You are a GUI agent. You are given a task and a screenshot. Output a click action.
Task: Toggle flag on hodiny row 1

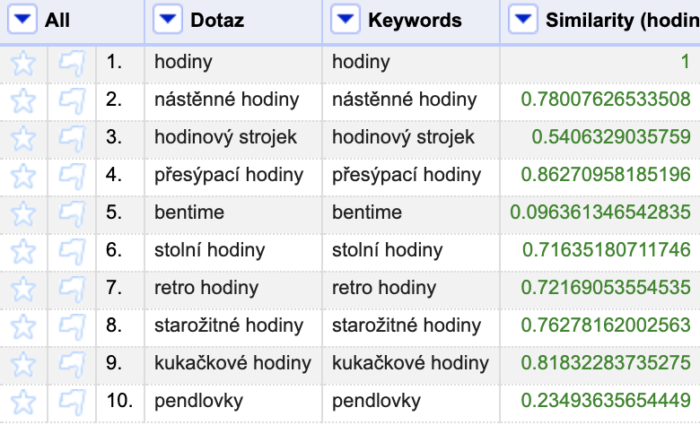point(72,62)
